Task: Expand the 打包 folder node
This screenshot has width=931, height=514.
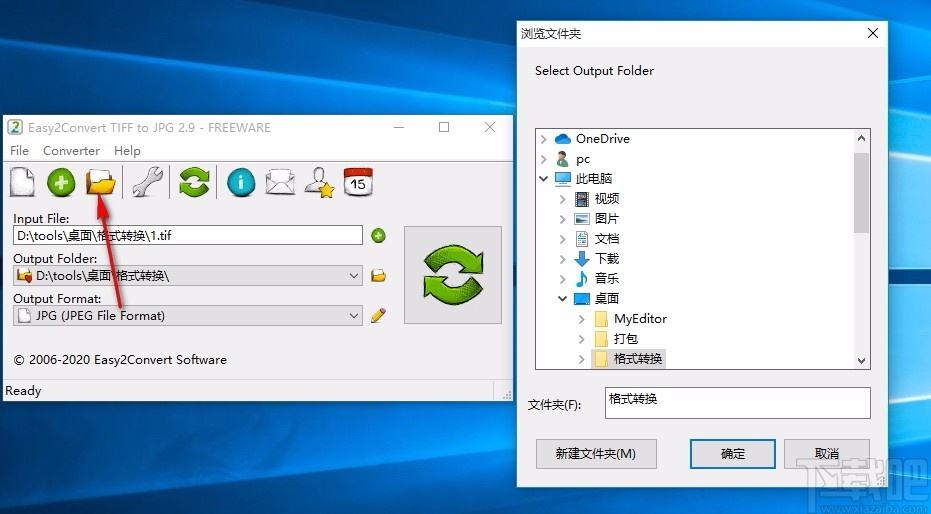Action: tap(581, 339)
